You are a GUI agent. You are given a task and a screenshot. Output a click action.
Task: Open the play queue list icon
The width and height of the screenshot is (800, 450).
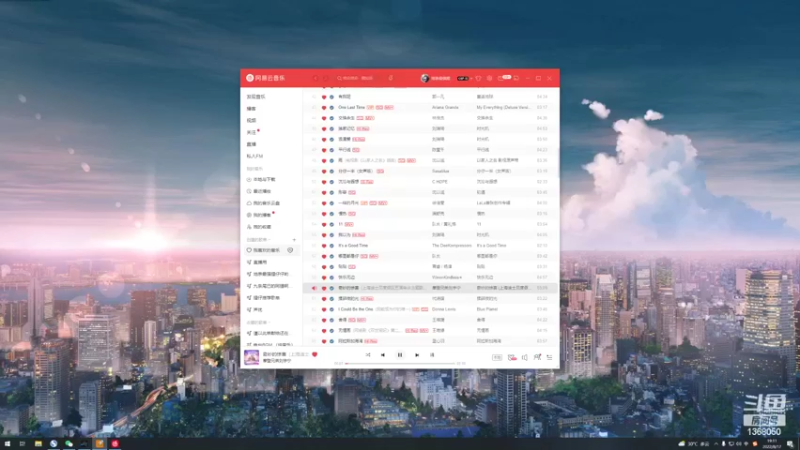pos(549,357)
